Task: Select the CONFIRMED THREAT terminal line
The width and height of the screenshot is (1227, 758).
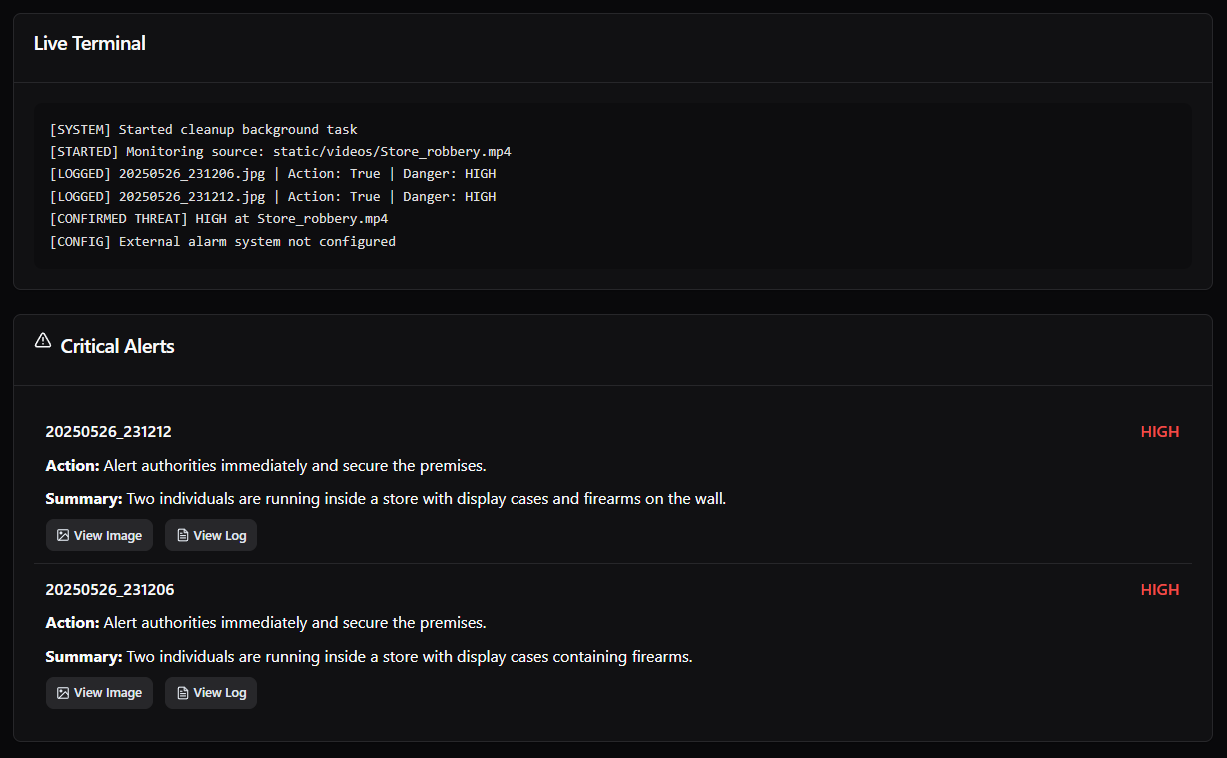Action: [218, 219]
